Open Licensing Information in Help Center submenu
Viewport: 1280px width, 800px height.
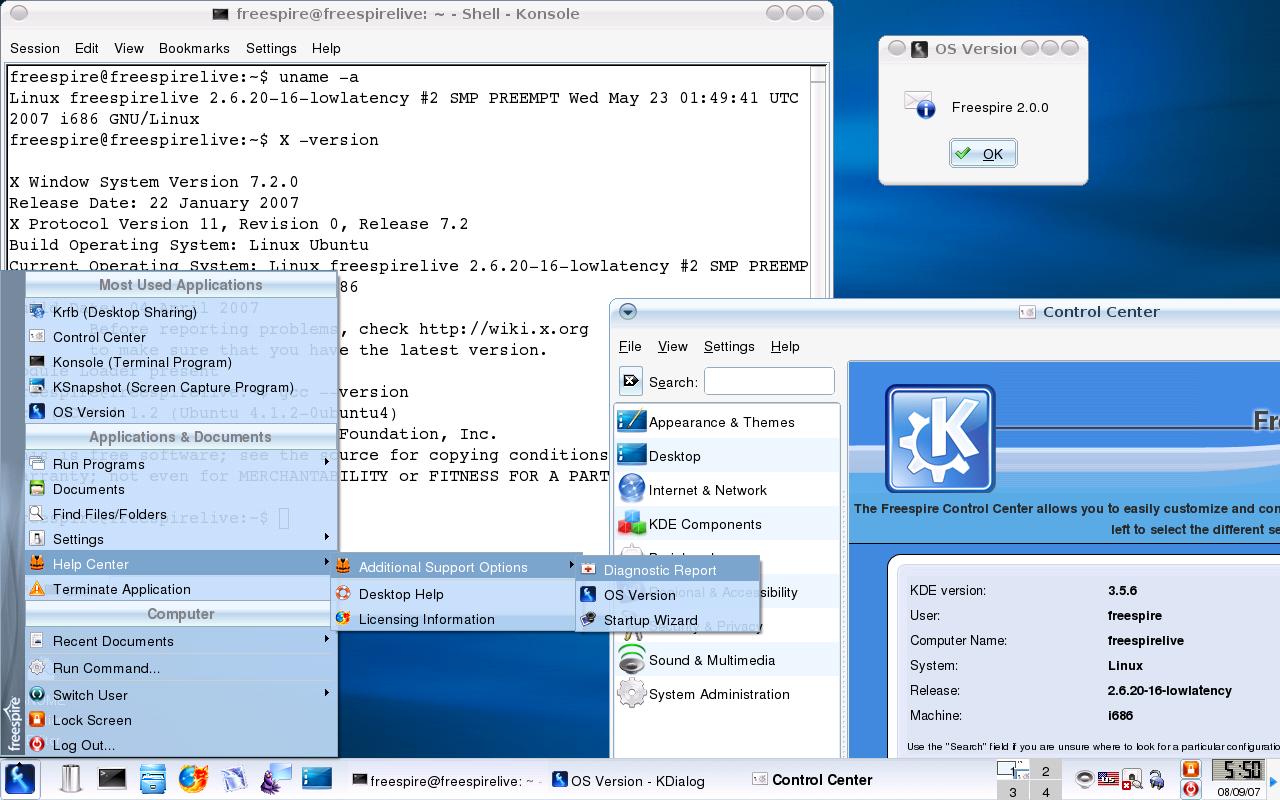(454, 619)
